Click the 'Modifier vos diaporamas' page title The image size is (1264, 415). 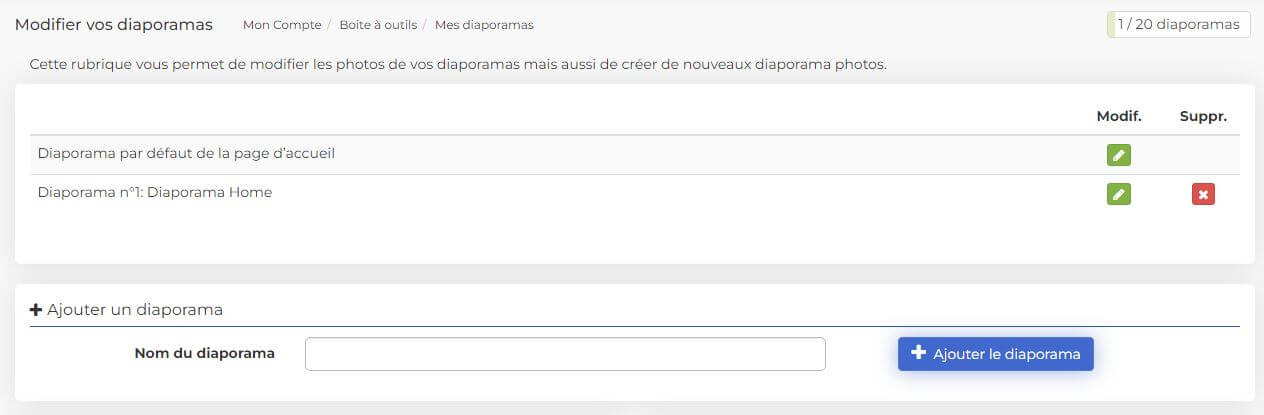(x=114, y=25)
